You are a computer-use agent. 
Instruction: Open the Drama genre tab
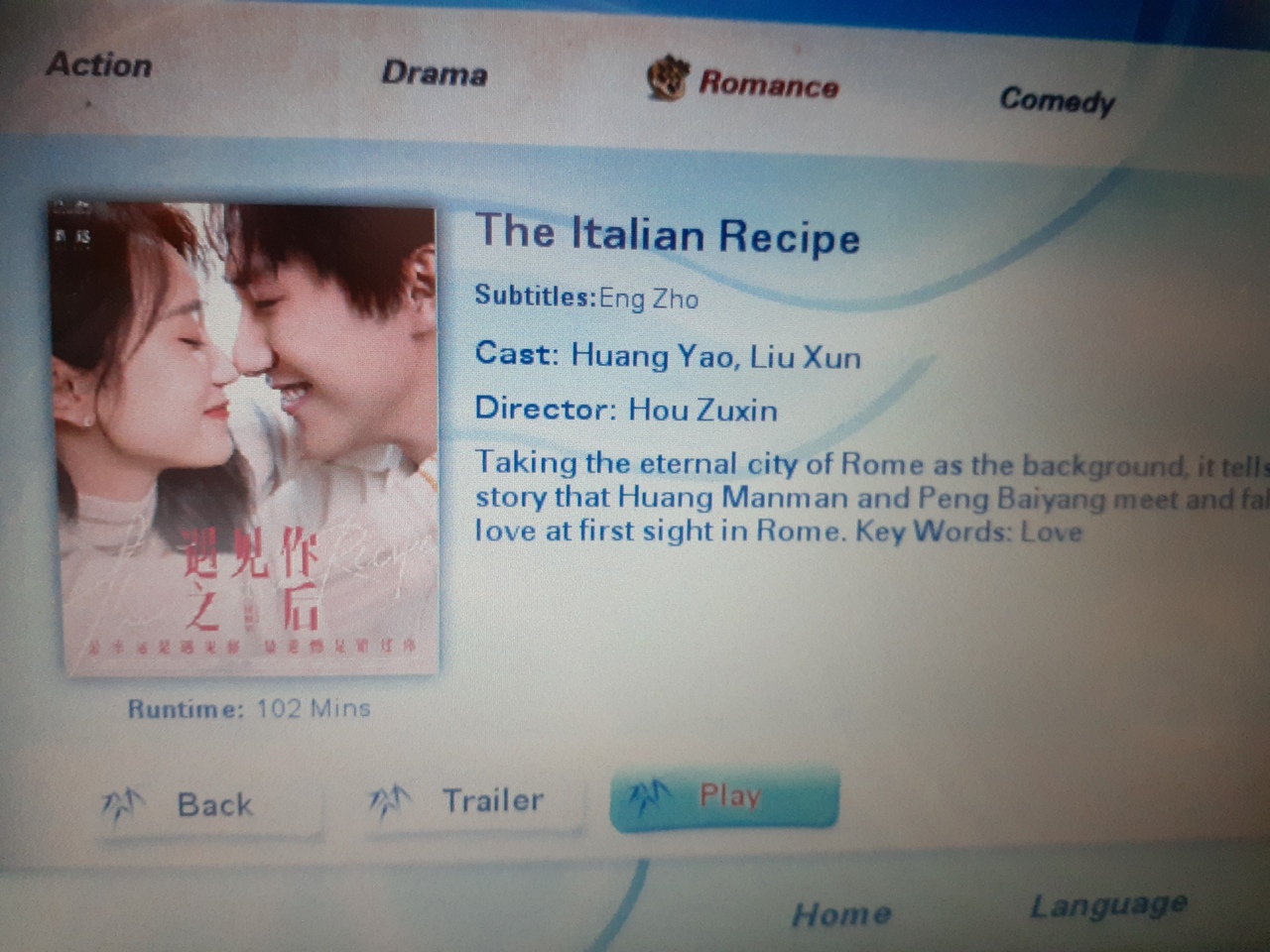pyautogui.click(x=435, y=73)
